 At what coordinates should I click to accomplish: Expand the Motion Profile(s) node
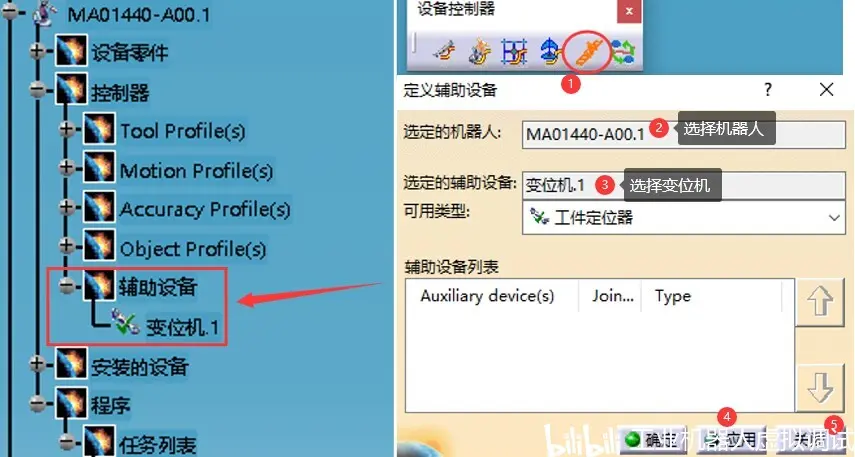pos(67,167)
